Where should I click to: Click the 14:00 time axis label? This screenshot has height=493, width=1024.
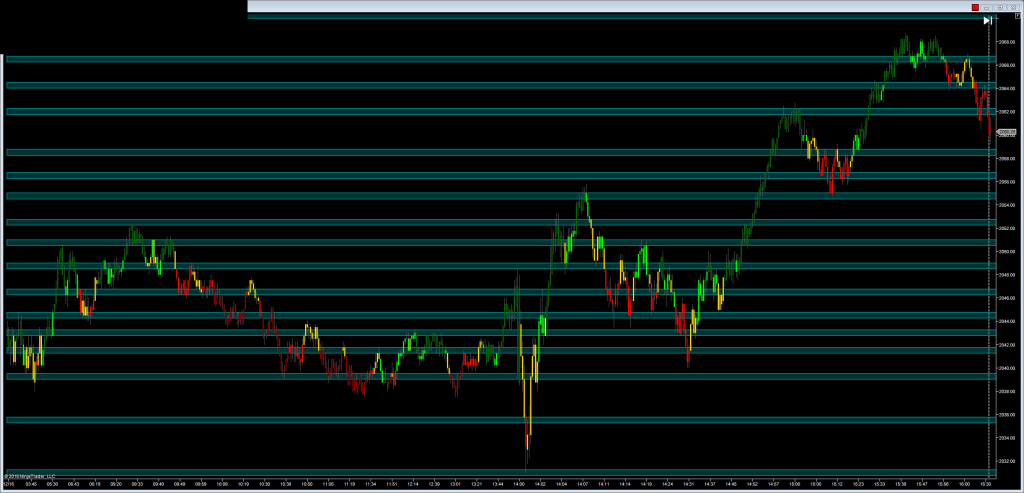[518, 483]
